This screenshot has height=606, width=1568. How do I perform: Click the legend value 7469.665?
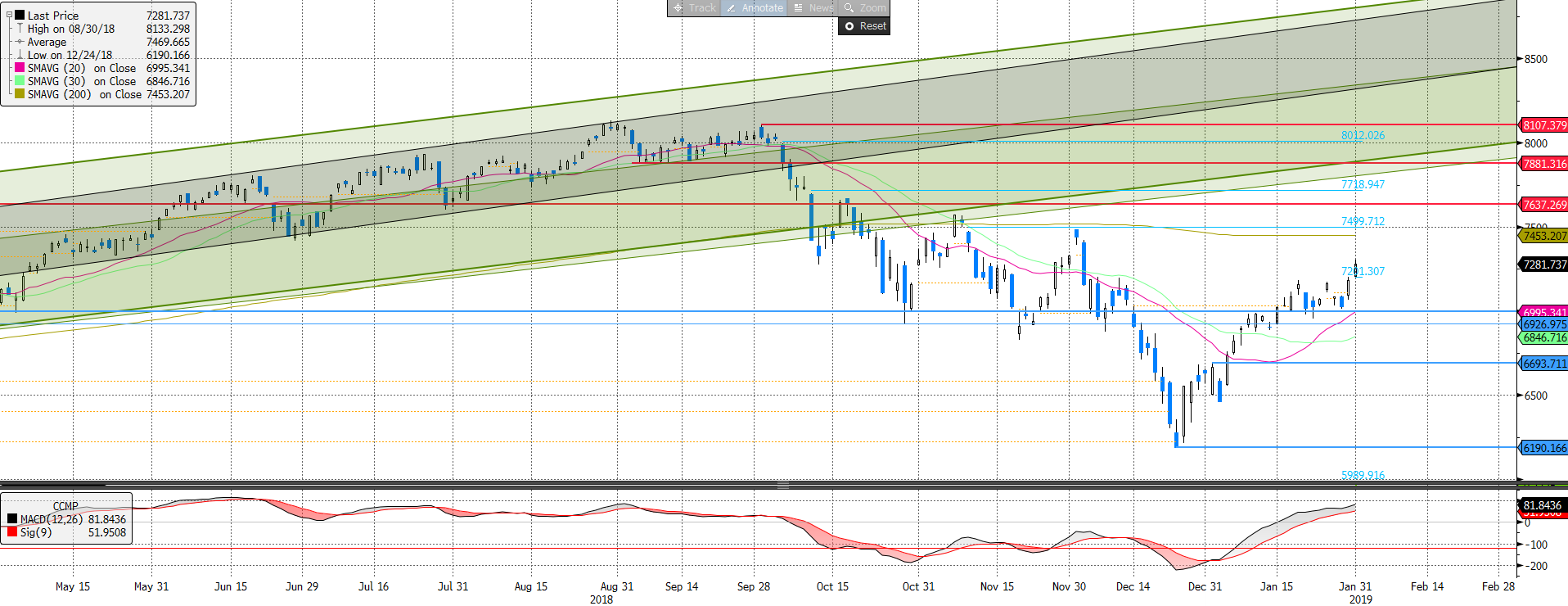click(x=168, y=42)
